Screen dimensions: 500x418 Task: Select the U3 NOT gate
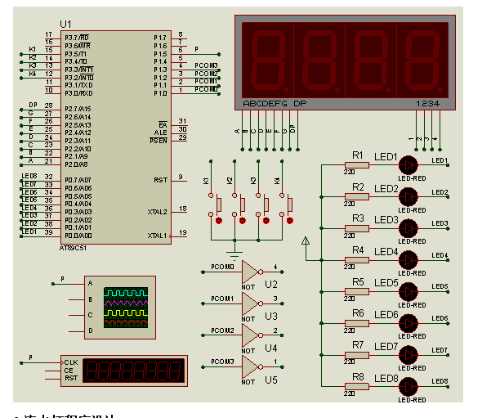point(252,304)
